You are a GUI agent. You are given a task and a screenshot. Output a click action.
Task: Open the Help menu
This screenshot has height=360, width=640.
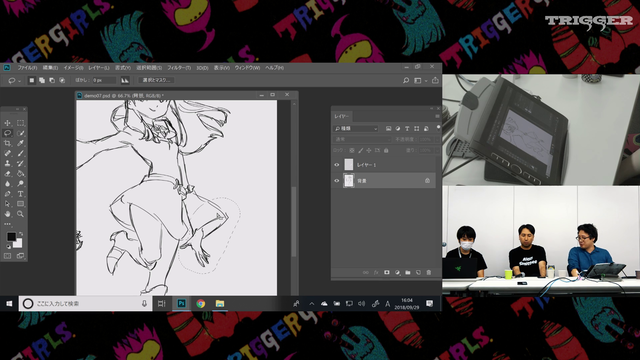pos(275,68)
